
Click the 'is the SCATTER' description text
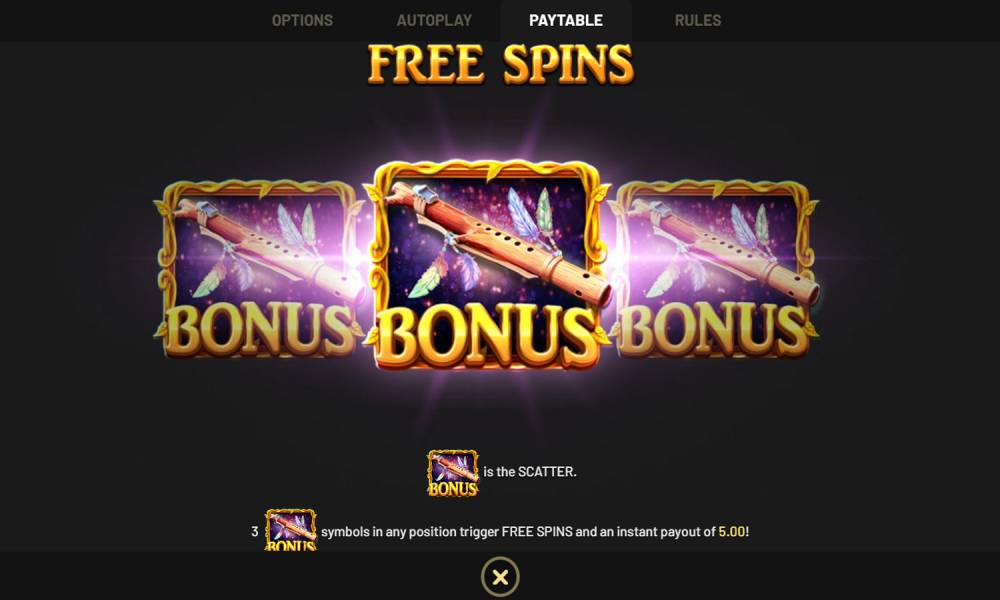529,472
